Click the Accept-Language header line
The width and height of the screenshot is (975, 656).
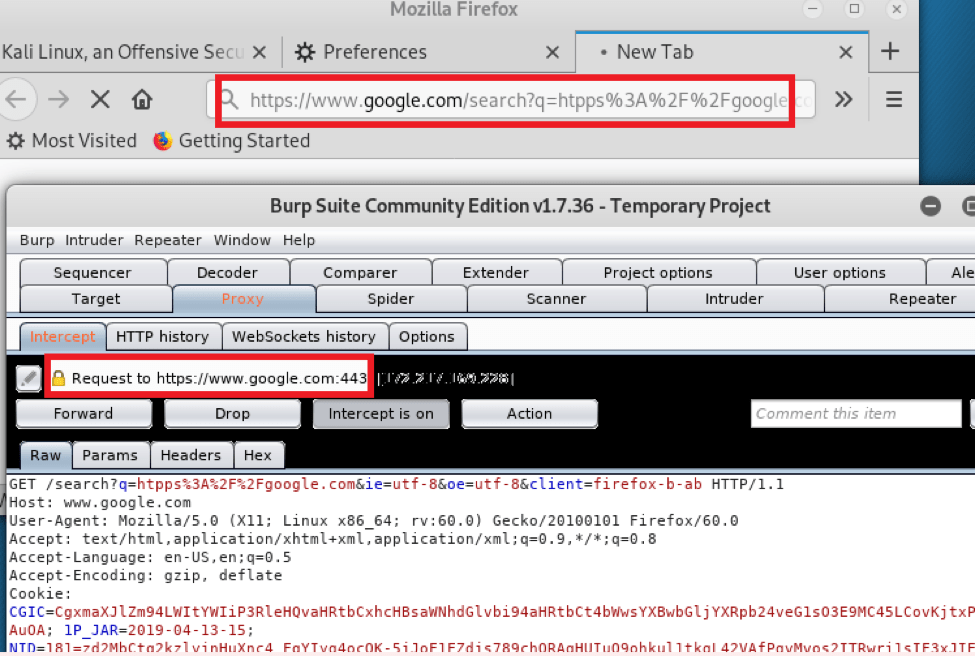tap(150, 557)
